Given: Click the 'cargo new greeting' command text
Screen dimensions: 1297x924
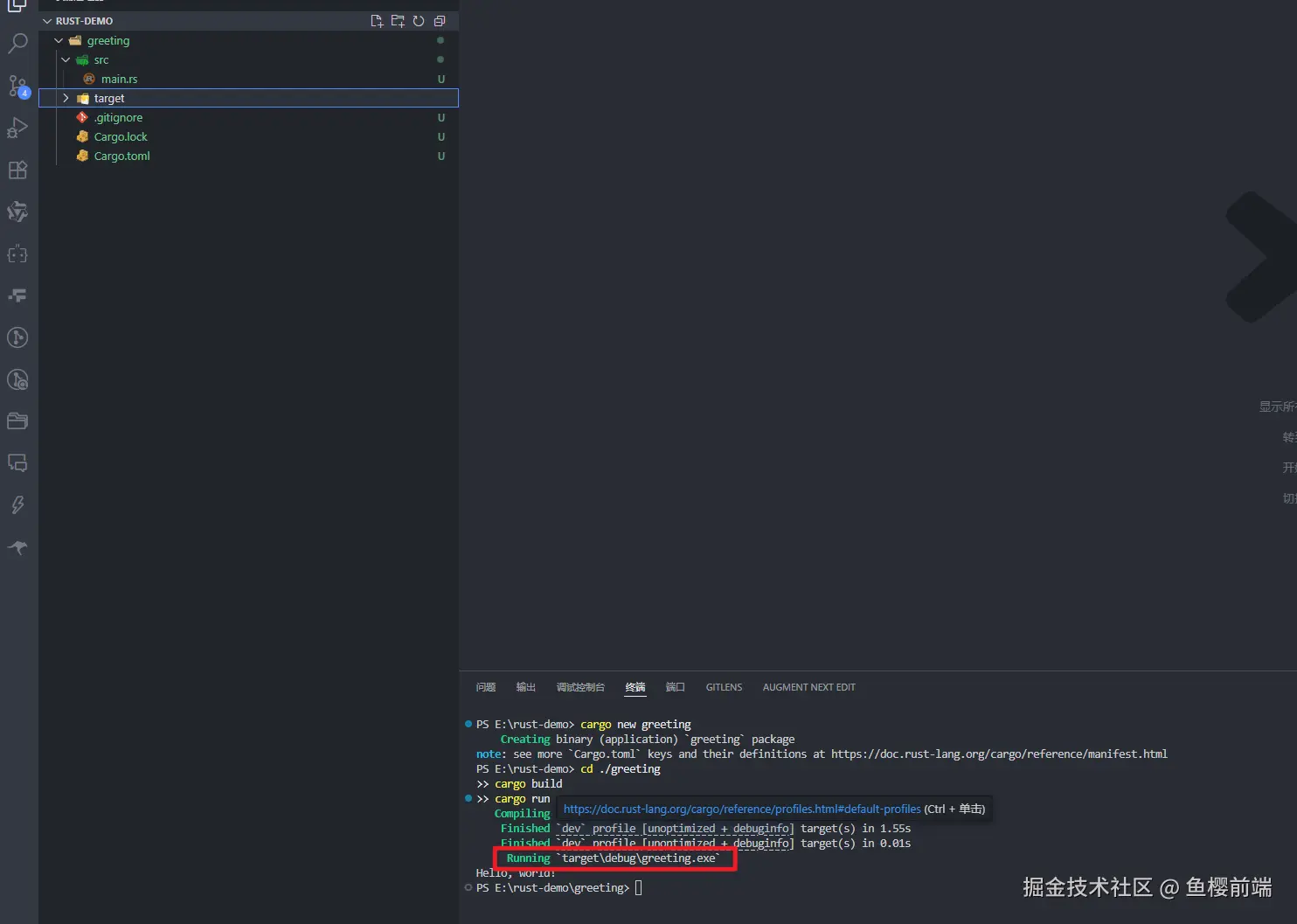Looking at the screenshot, I should pyautogui.click(x=635, y=724).
